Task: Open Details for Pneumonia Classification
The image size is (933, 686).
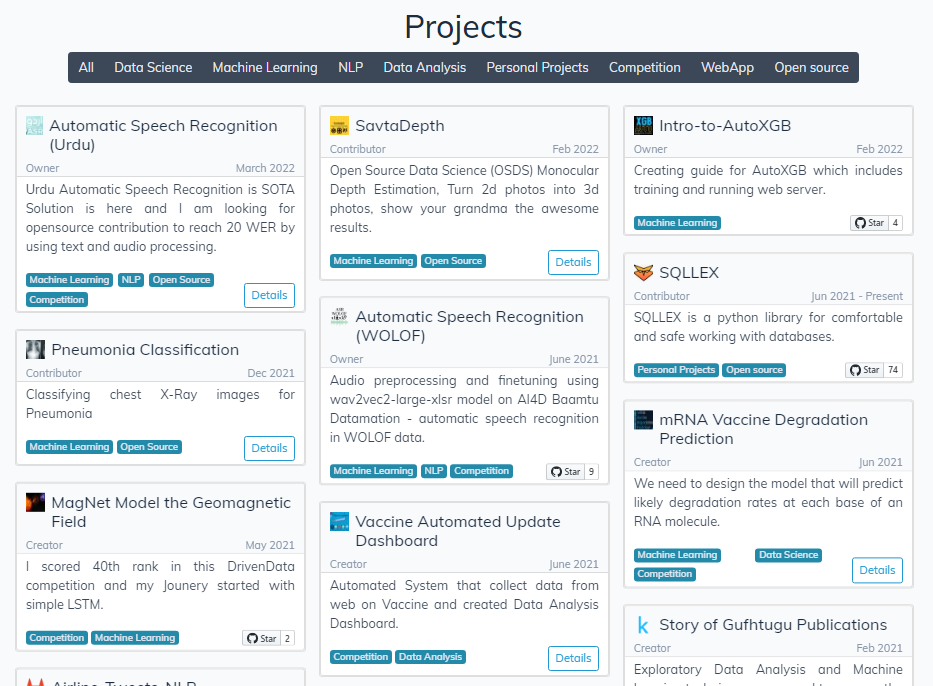Action: pos(269,448)
